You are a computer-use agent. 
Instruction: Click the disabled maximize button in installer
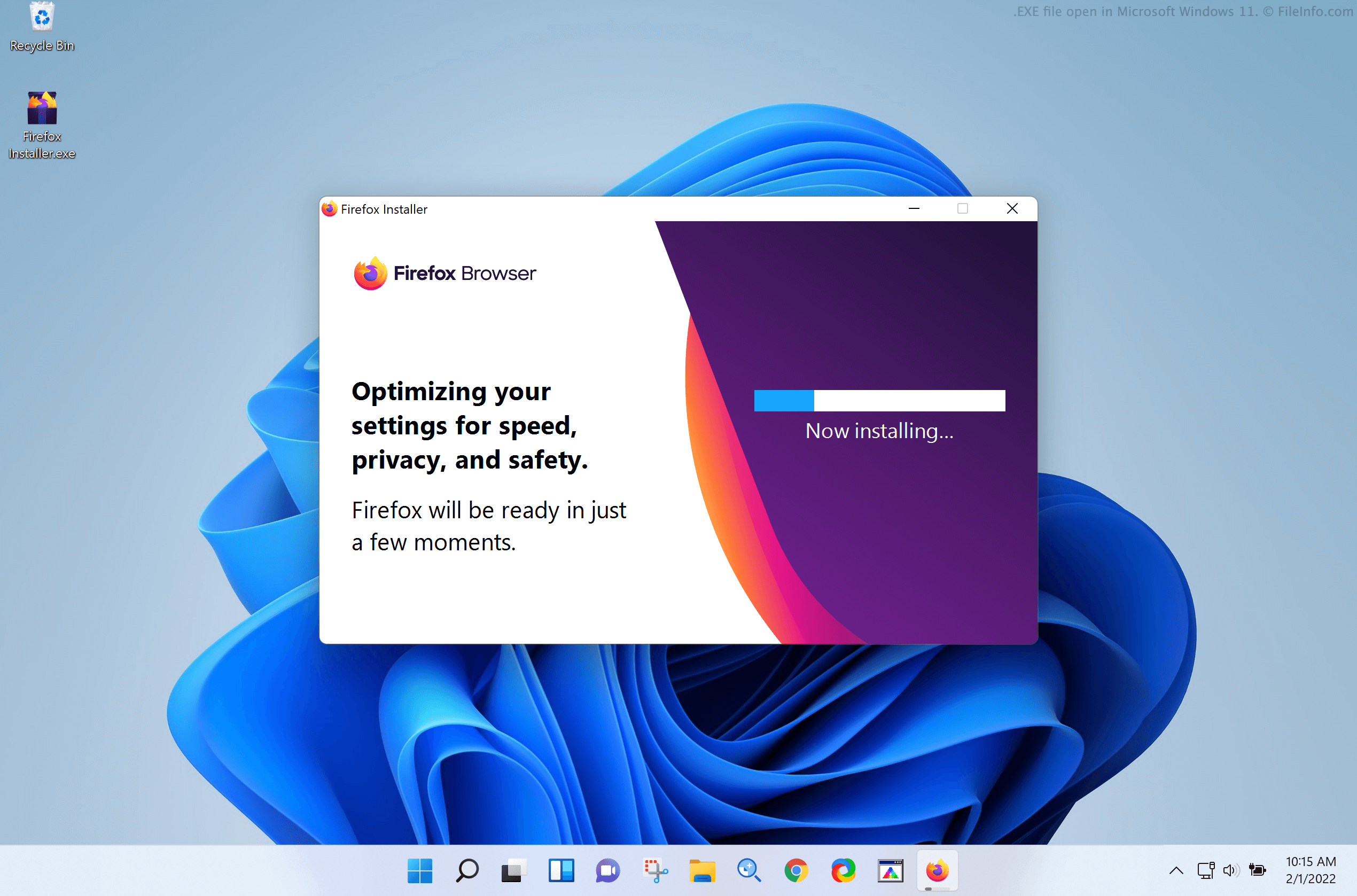pyautogui.click(x=963, y=208)
